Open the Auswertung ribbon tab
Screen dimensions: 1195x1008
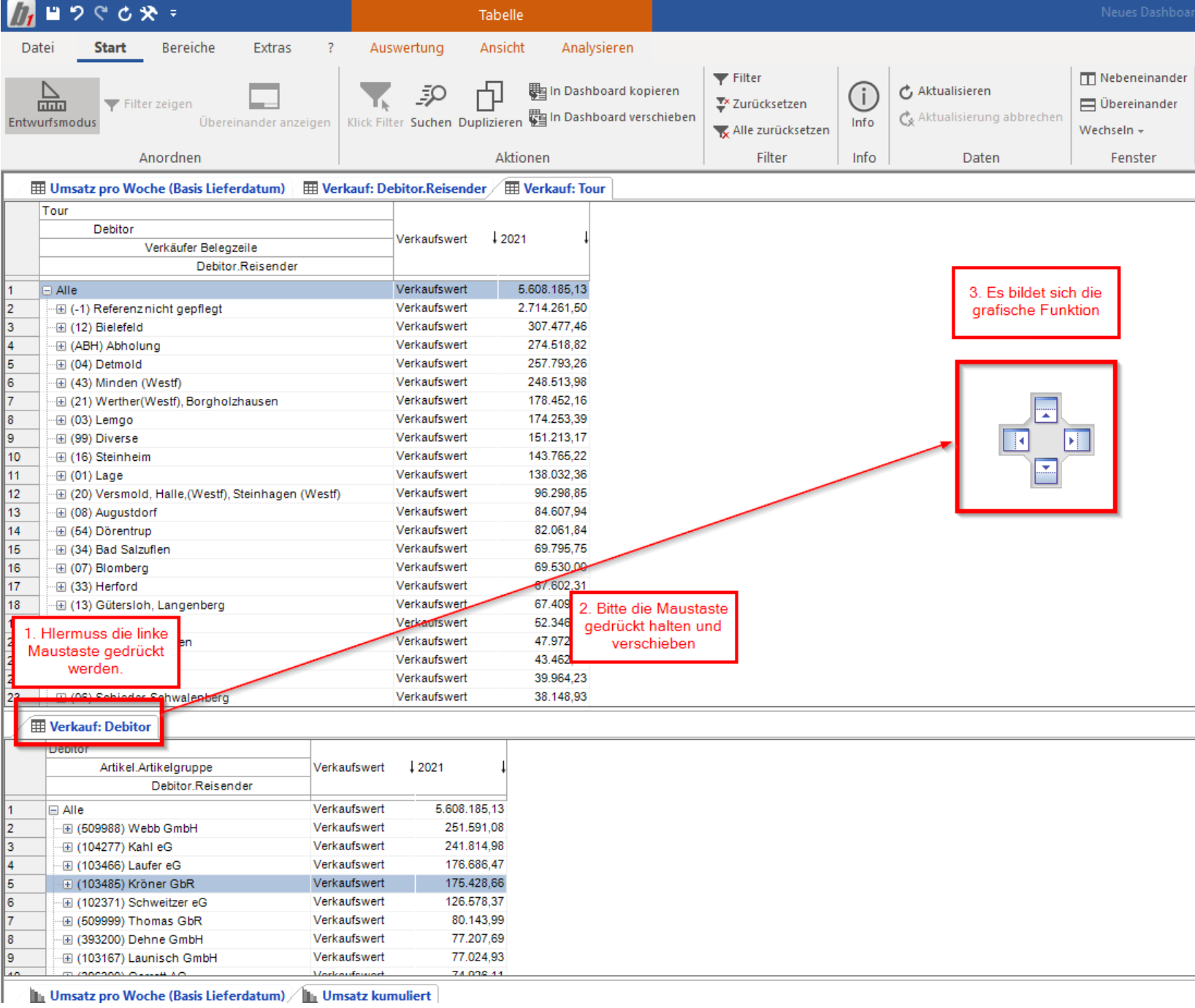[x=406, y=47]
